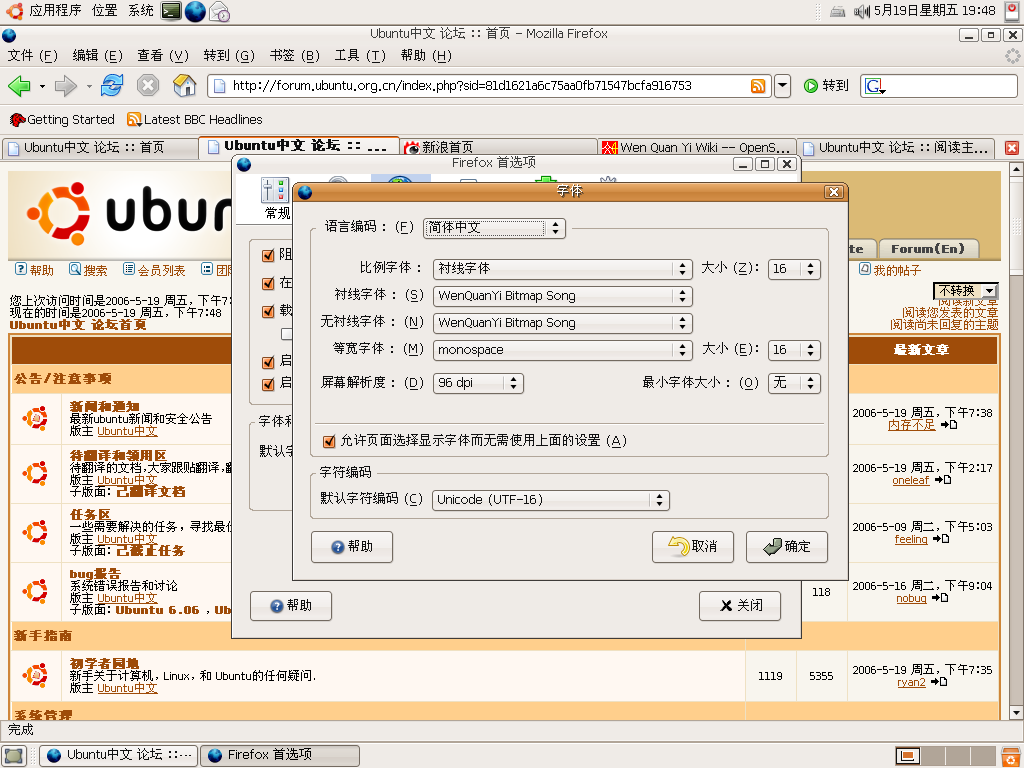The width and height of the screenshot is (1024, 768).
Task: Click the latest-post icon next to oneleaf
Action: click(942, 480)
